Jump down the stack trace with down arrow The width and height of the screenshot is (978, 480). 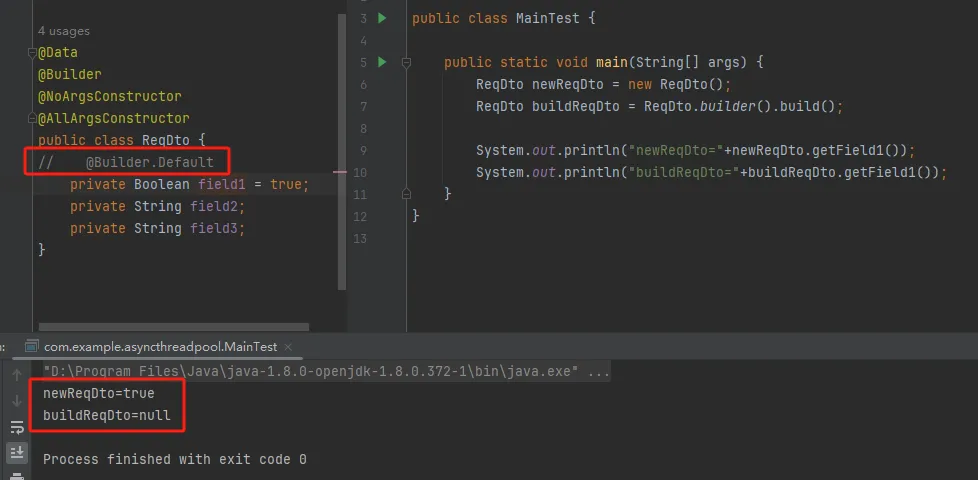coord(17,400)
